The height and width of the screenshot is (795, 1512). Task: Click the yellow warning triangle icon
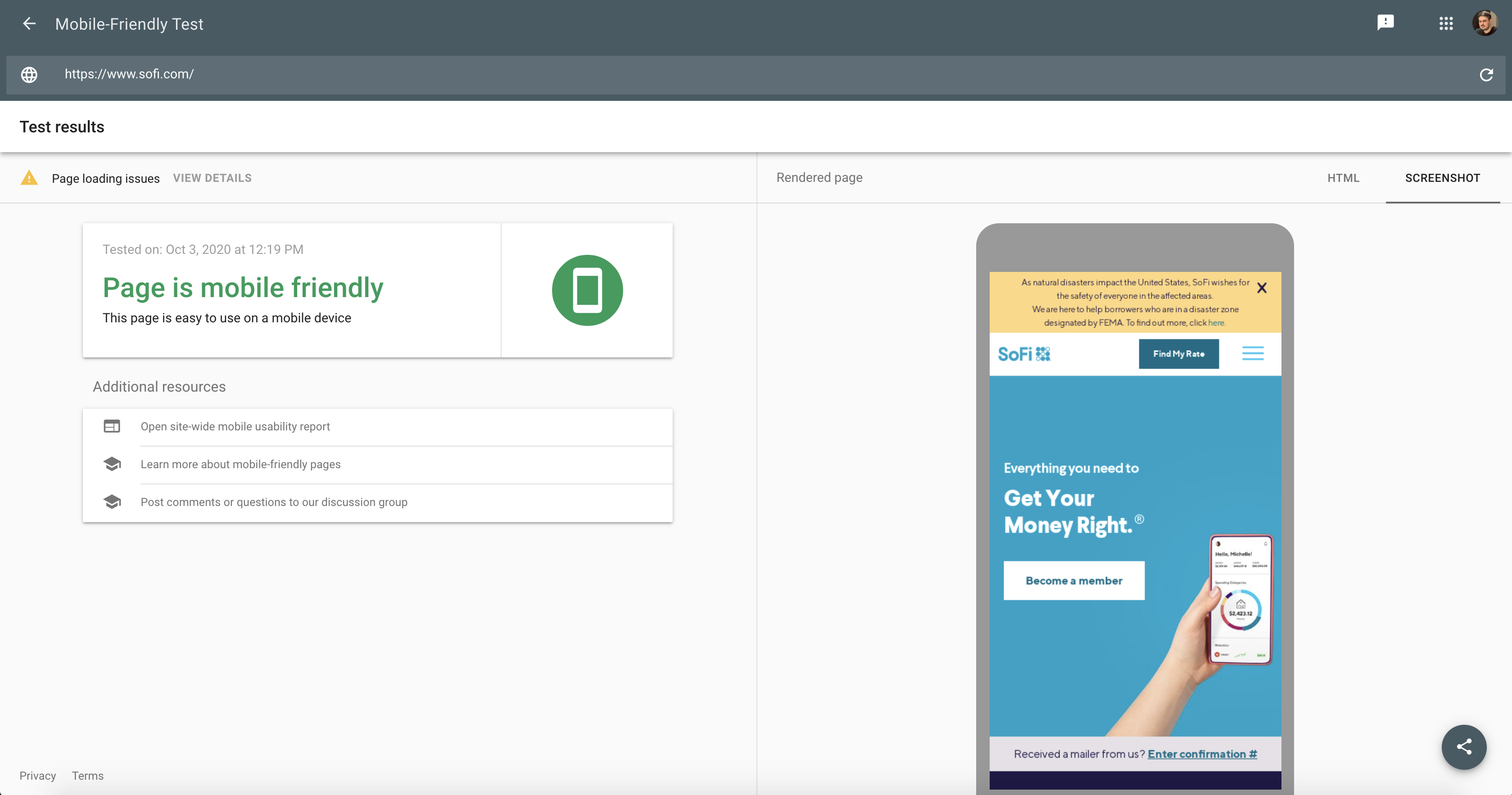pyautogui.click(x=29, y=178)
